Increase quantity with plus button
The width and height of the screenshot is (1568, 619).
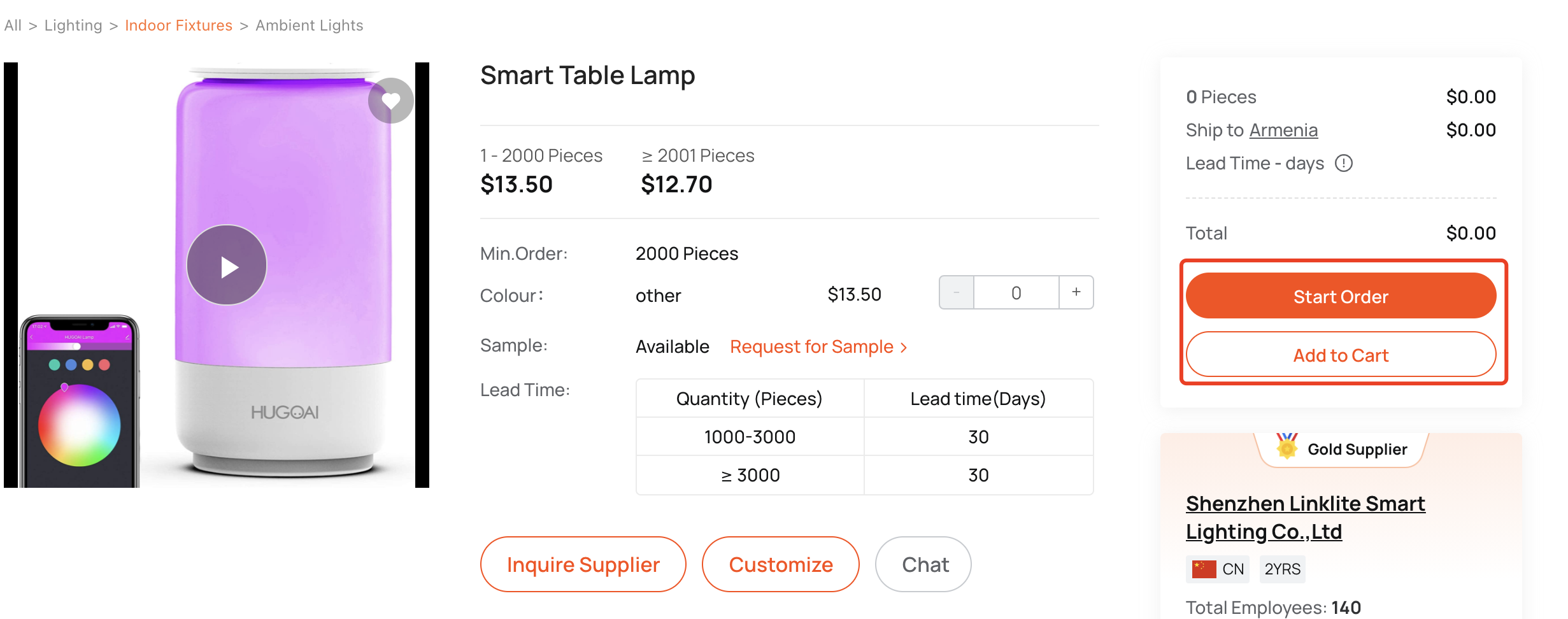[1076, 292]
